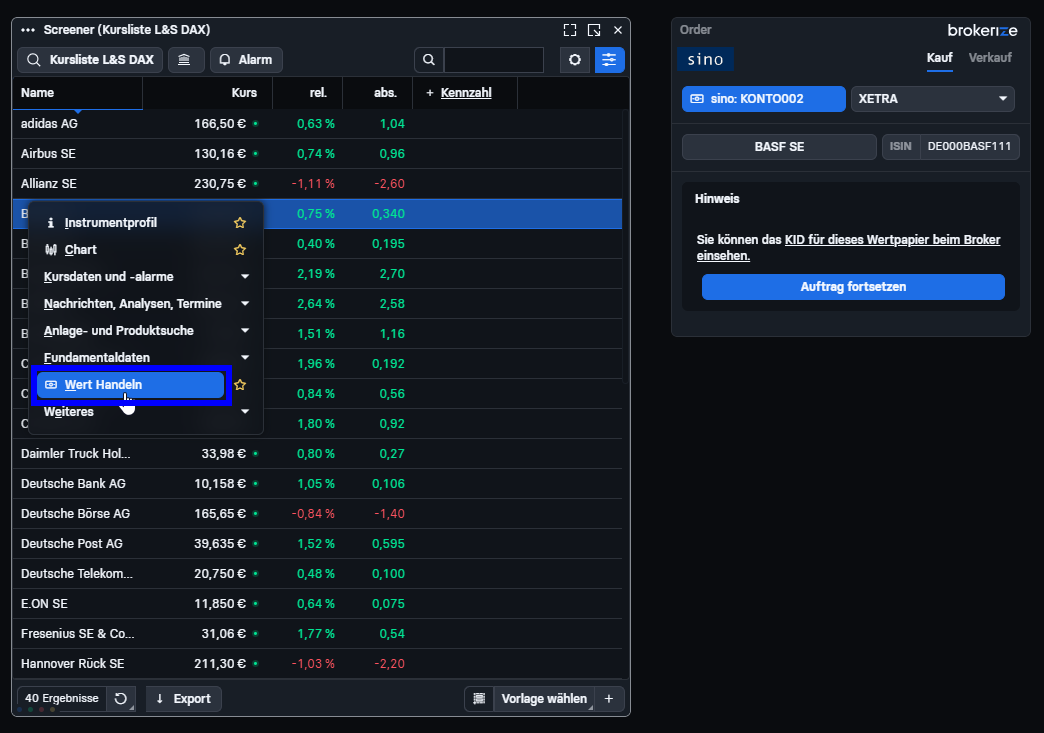Image resolution: width=1044 pixels, height=733 pixels.
Task: Open Kursliste L&S DAX list selector
Action: click(90, 60)
